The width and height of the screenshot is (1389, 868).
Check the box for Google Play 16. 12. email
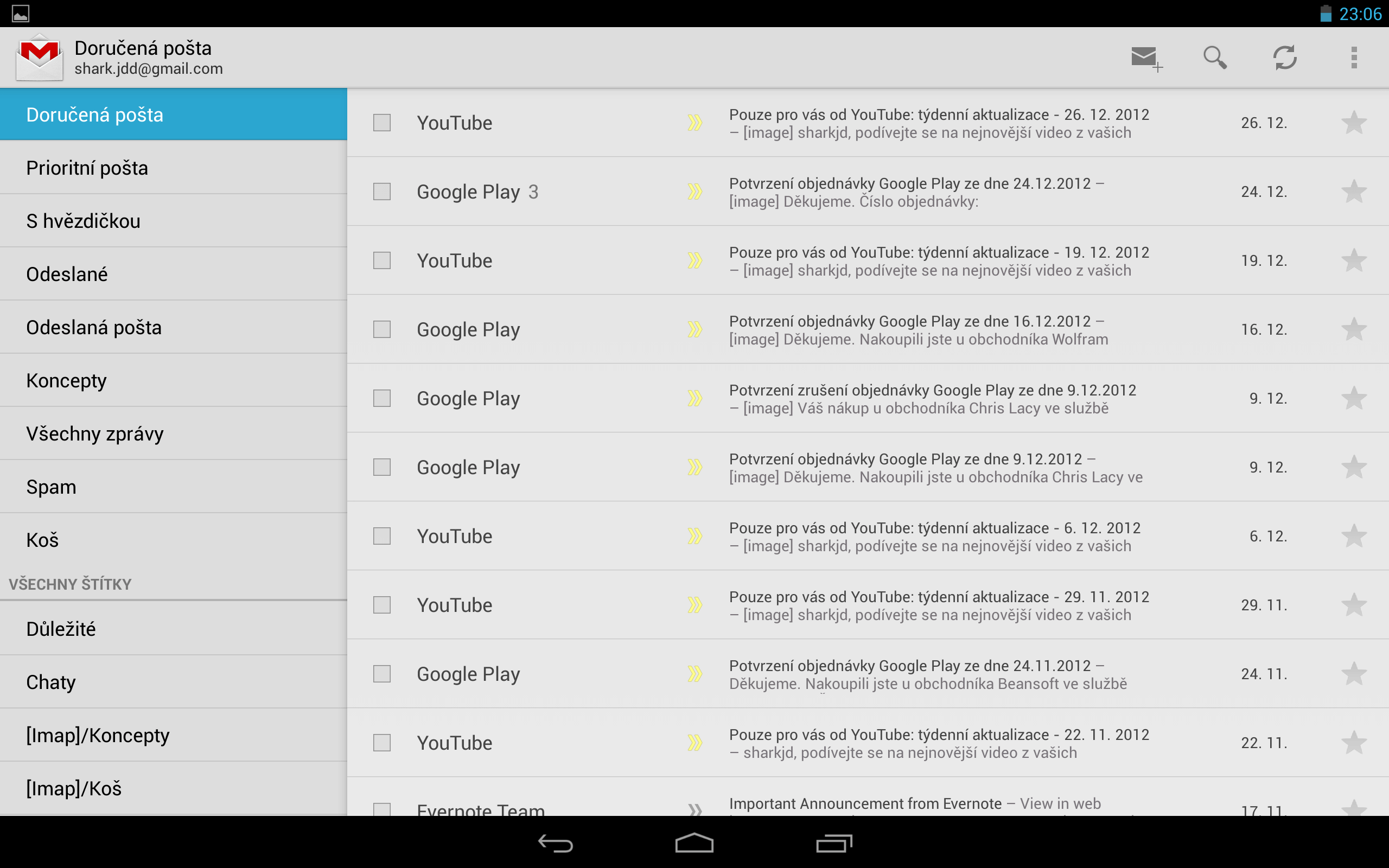tap(381, 329)
